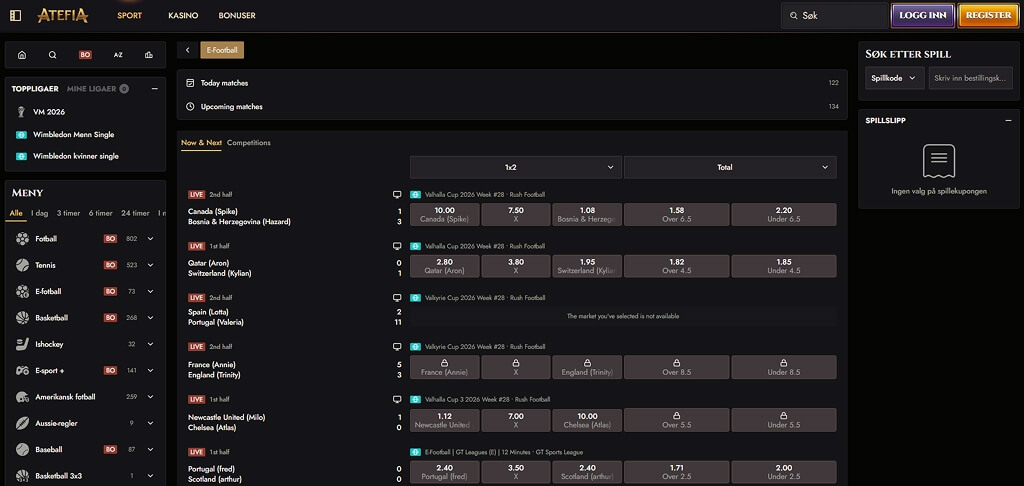Open the Spillkode dropdown

coord(895,78)
